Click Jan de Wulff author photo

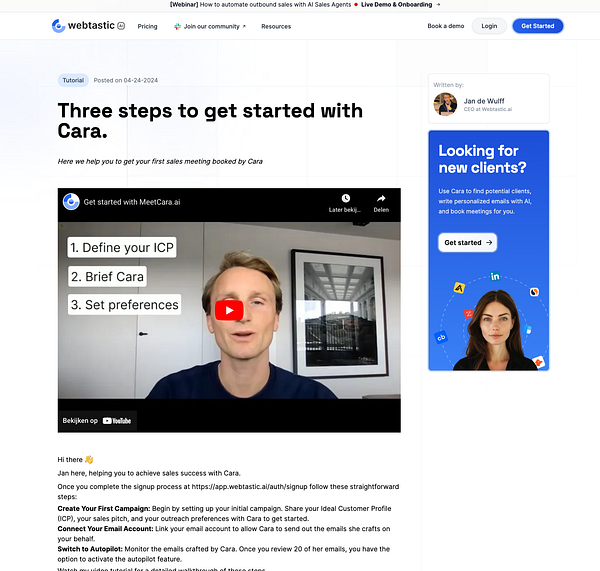(445, 104)
